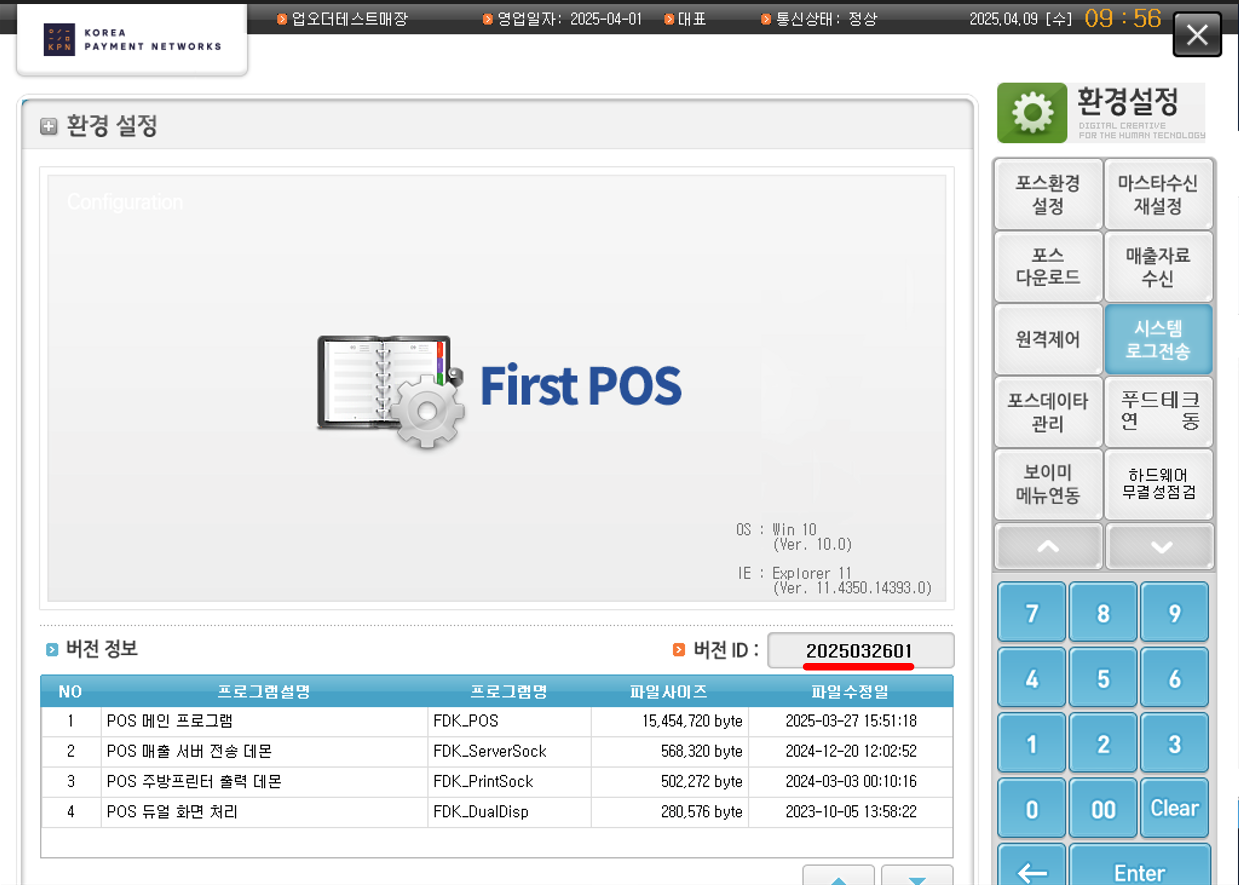Tap keypad digit 5
The image size is (1239, 885).
click(x=1103, y=678)
